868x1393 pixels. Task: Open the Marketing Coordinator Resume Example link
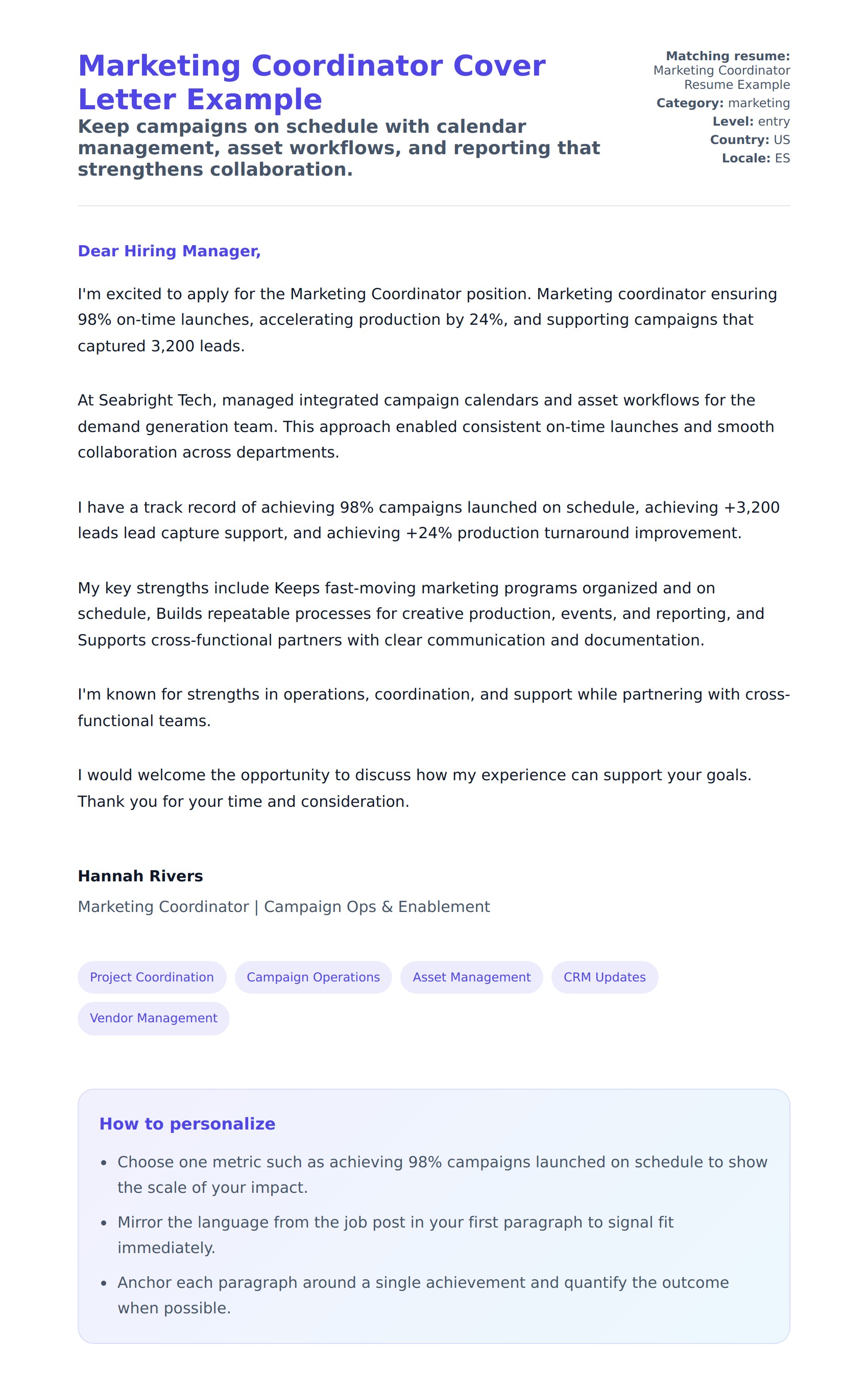(721, 78)
